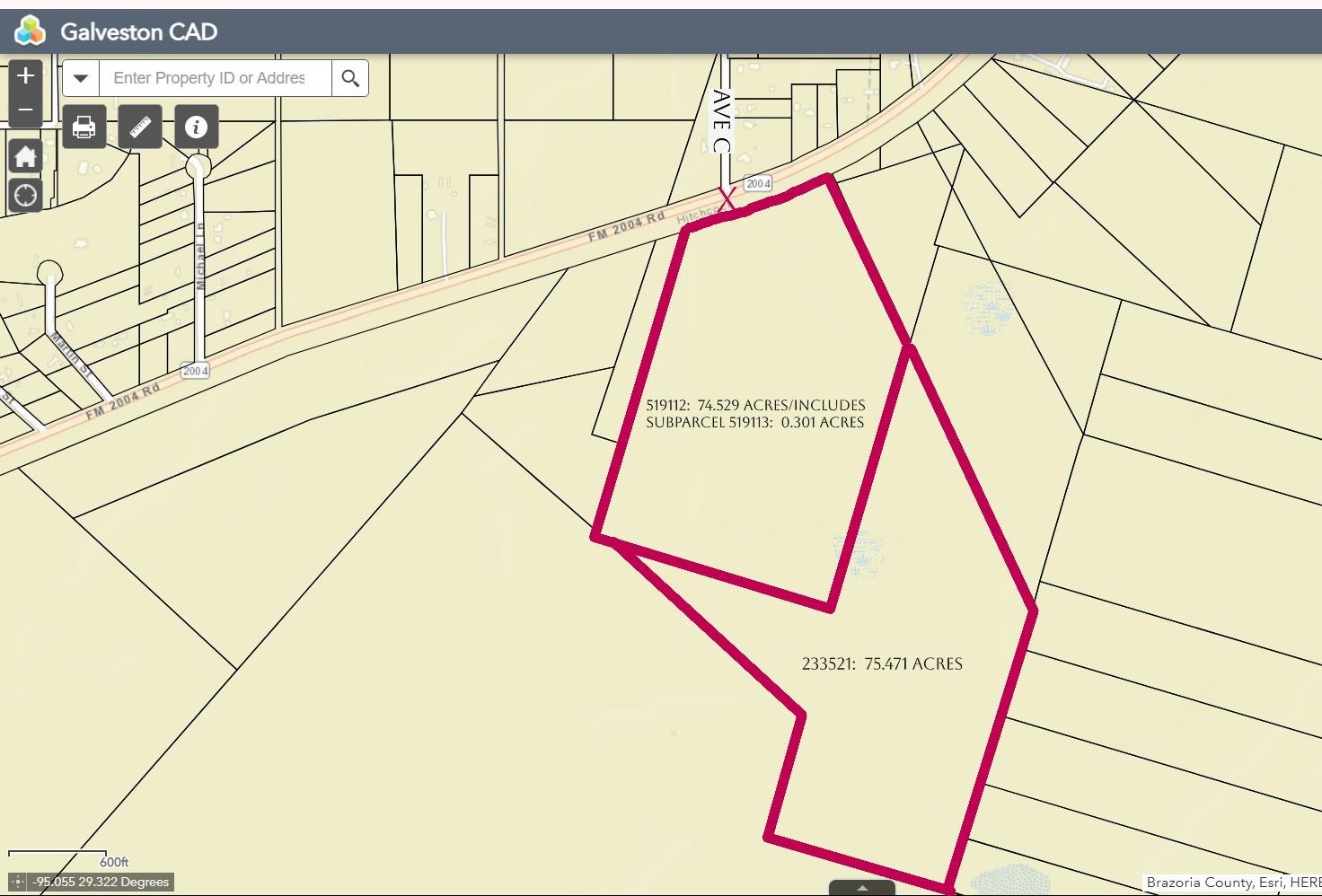Viewport: 1322px width, 896px height.
Task: Expand the search source dropdown arrow
Action: (x=81, y=78)
